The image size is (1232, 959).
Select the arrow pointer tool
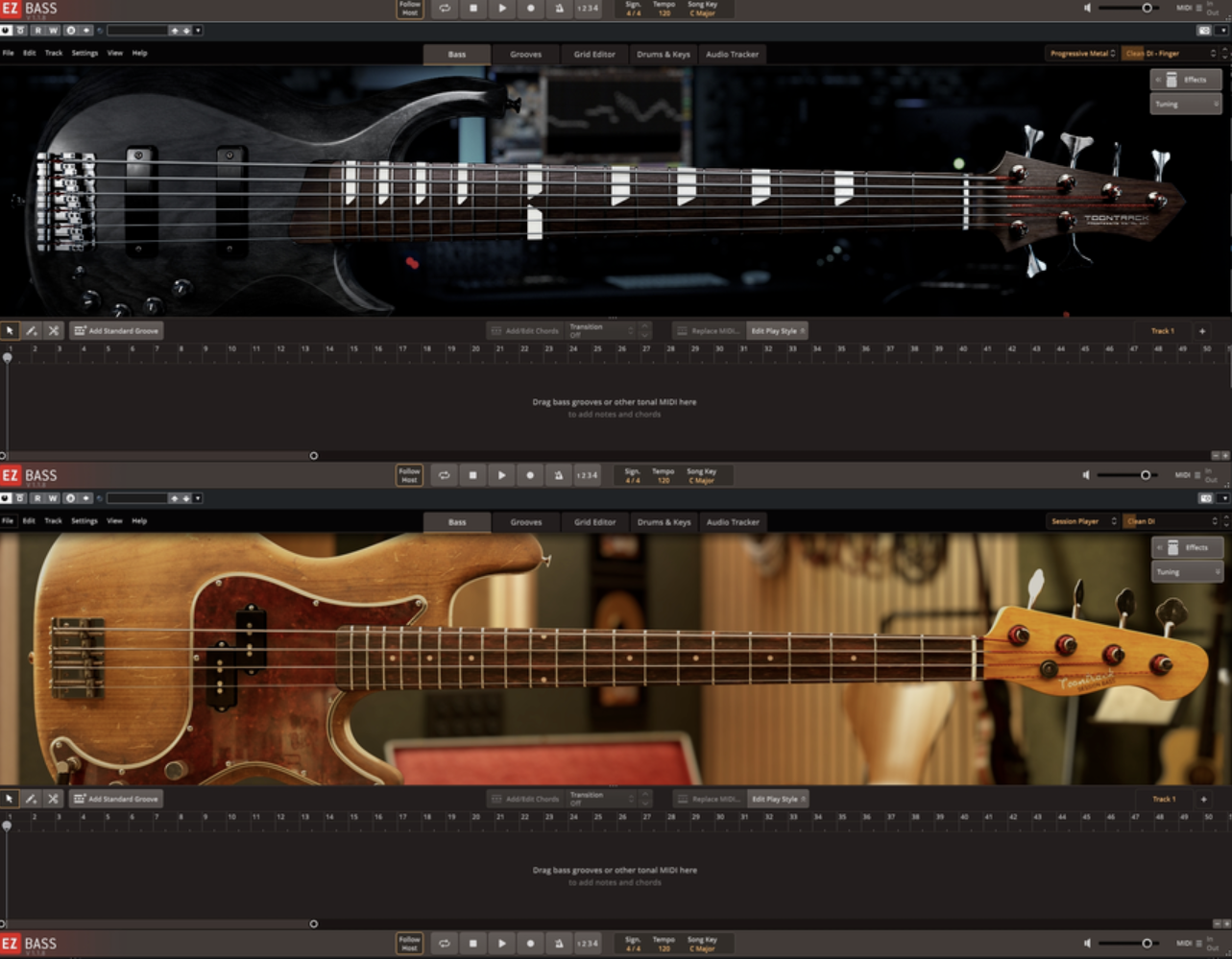[11, 329]
